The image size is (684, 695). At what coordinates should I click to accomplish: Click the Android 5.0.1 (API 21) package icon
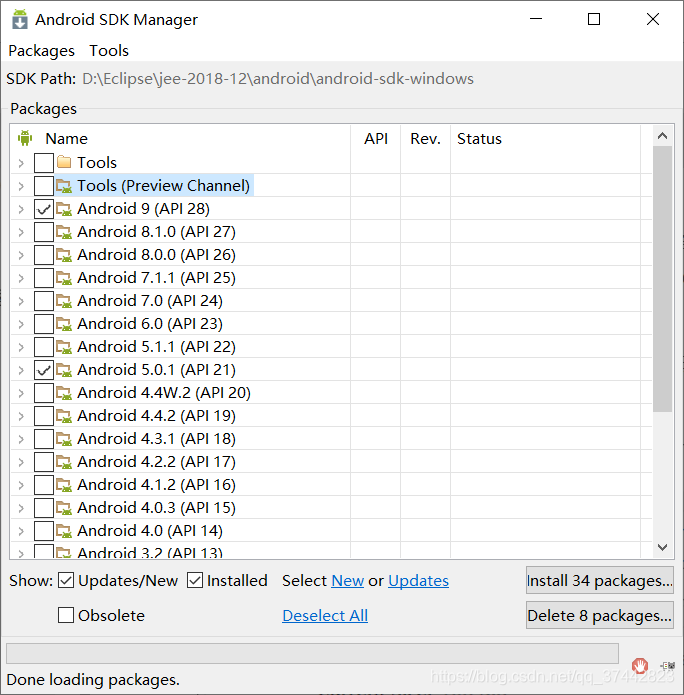(64, 370)
